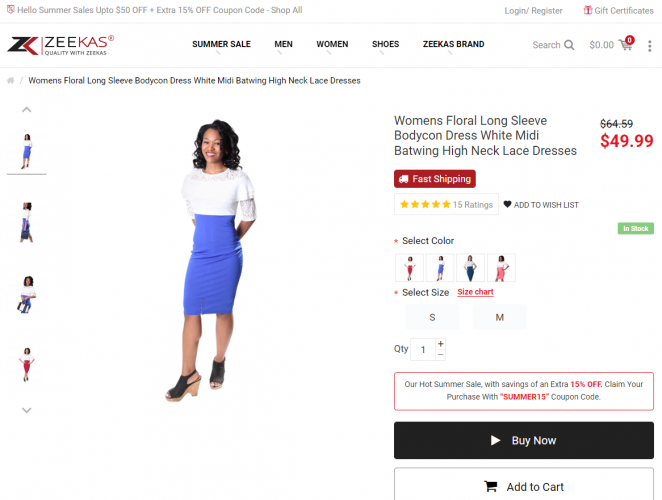662x500 pixels.
Task: Select size M option
Action: pos(499,317)
